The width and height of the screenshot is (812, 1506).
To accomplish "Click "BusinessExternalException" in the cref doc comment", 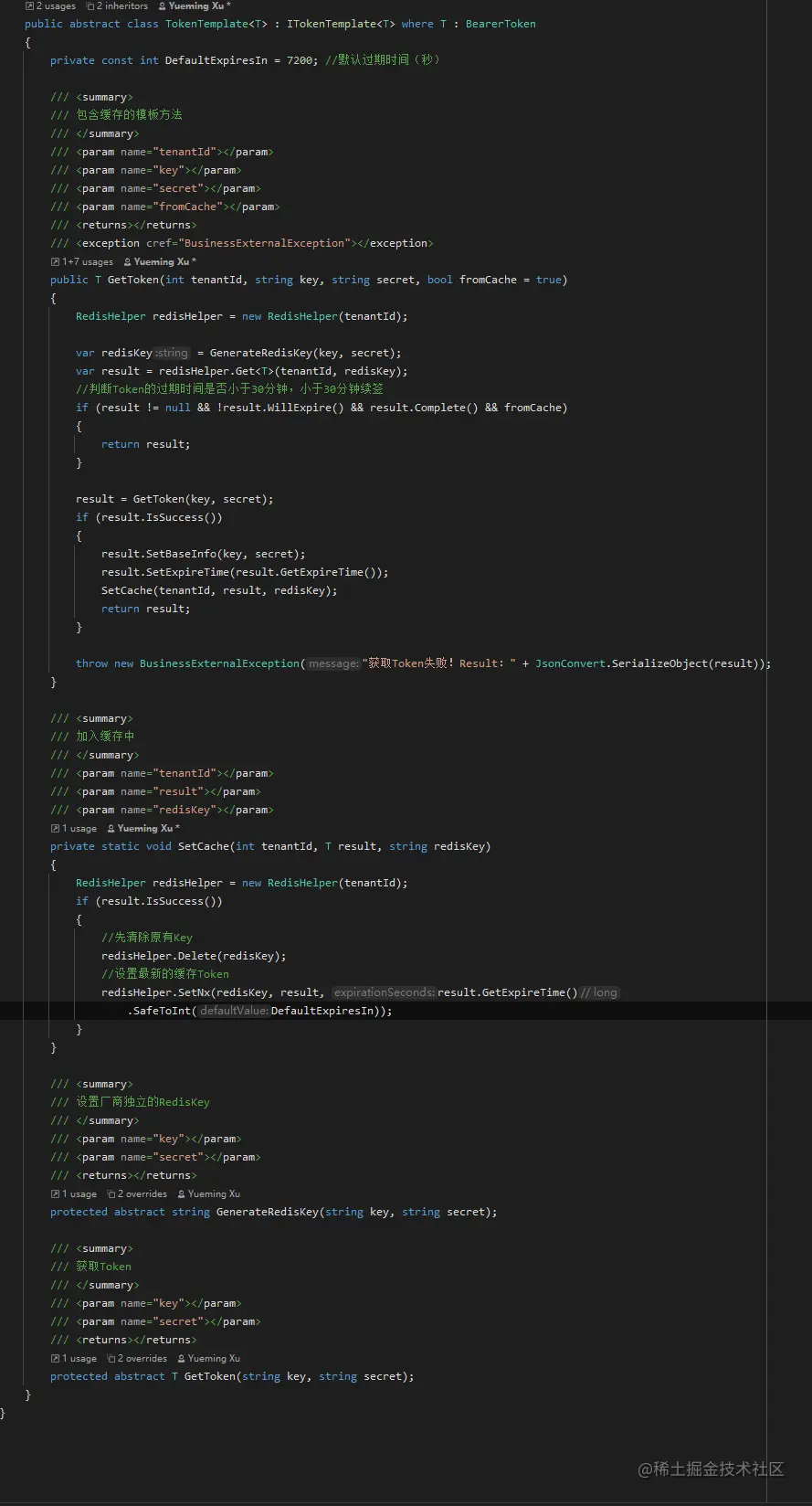I will point(265,243).
